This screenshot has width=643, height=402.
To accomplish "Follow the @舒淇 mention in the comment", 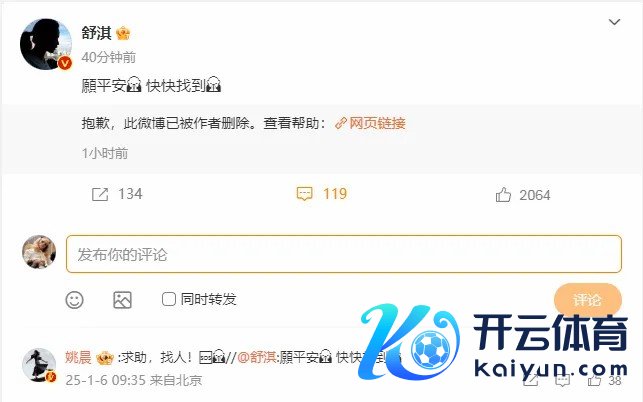I will pos(257,357).
